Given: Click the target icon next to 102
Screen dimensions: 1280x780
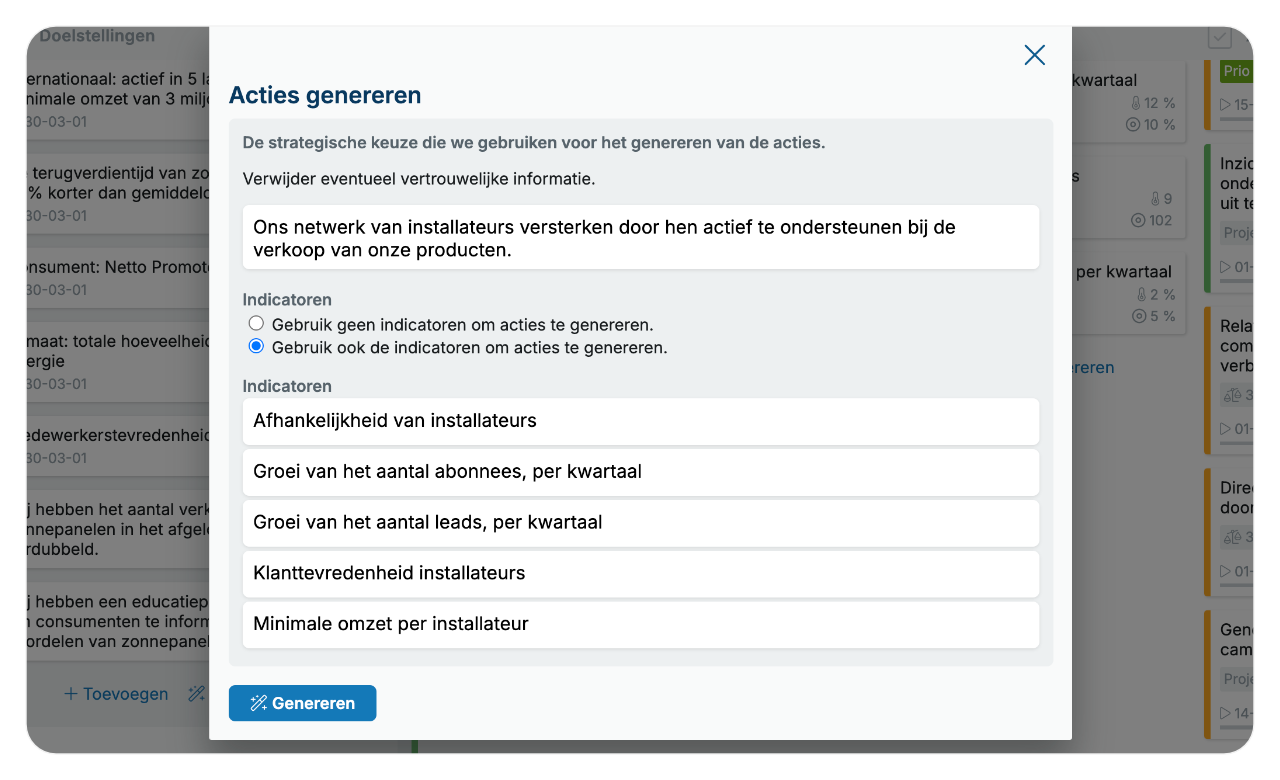Looking at the screenshot, I should [x=1138, y=220].
